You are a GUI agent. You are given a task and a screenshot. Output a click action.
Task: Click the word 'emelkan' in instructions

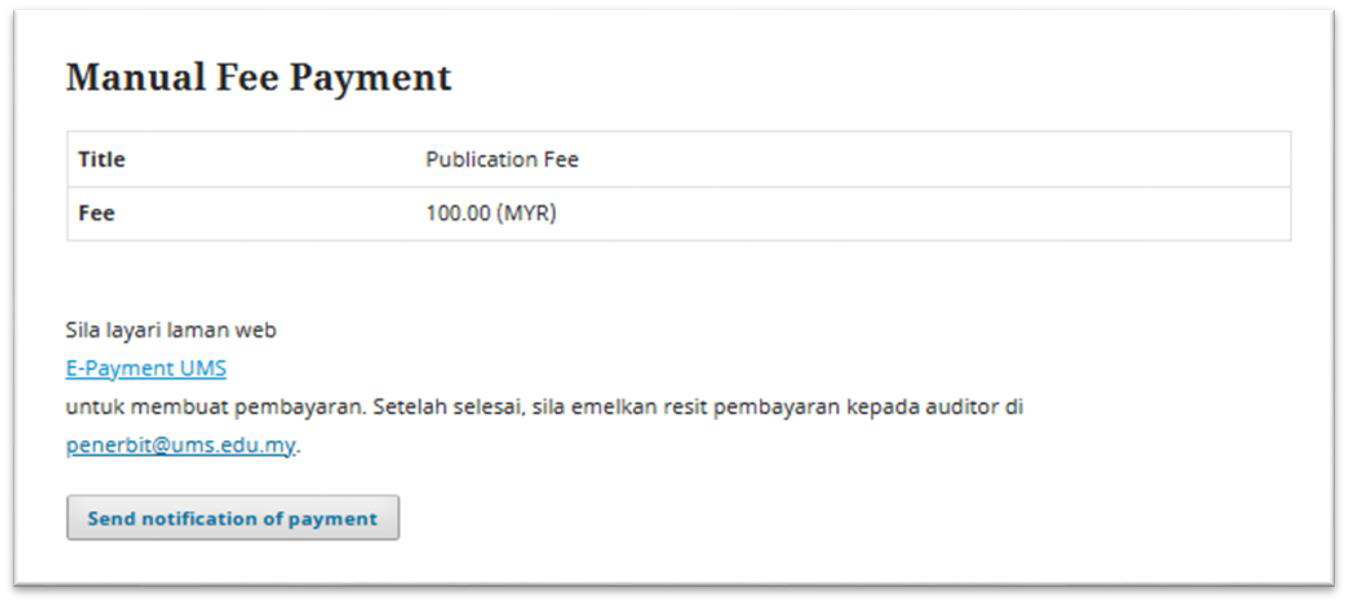pos(610,407)
